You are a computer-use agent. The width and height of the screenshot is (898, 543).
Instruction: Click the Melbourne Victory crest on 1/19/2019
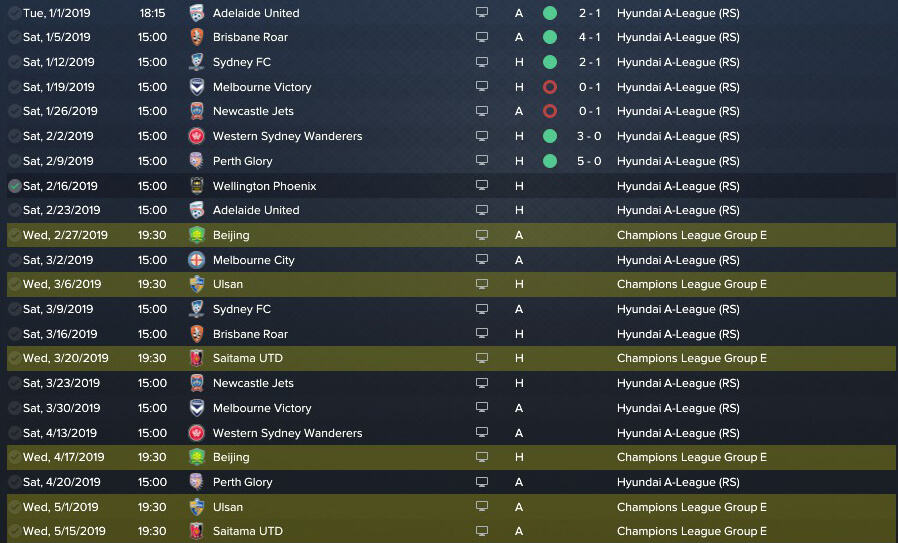click(x=196, y=87)
